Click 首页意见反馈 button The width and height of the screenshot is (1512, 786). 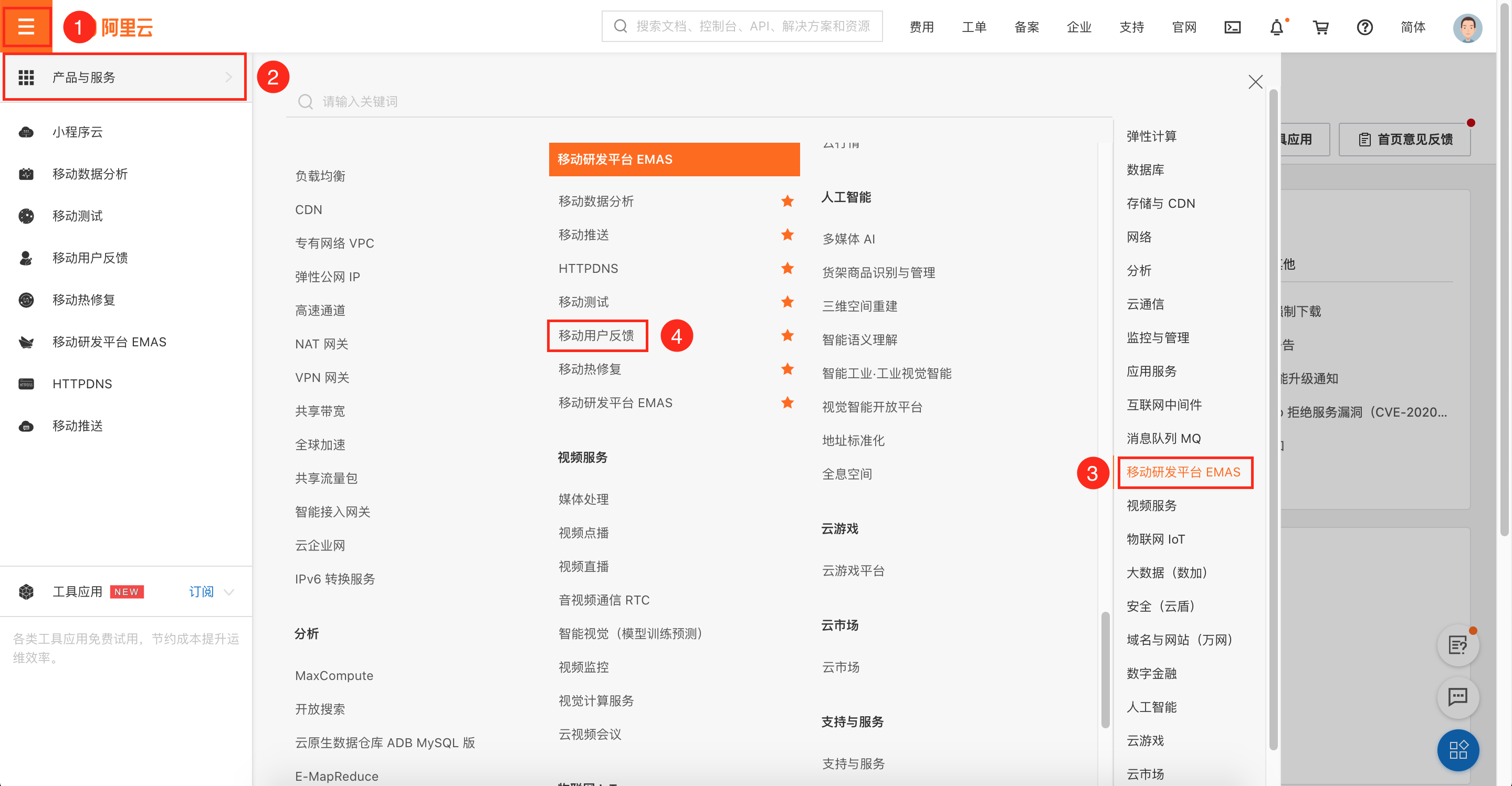[1404, 139]
